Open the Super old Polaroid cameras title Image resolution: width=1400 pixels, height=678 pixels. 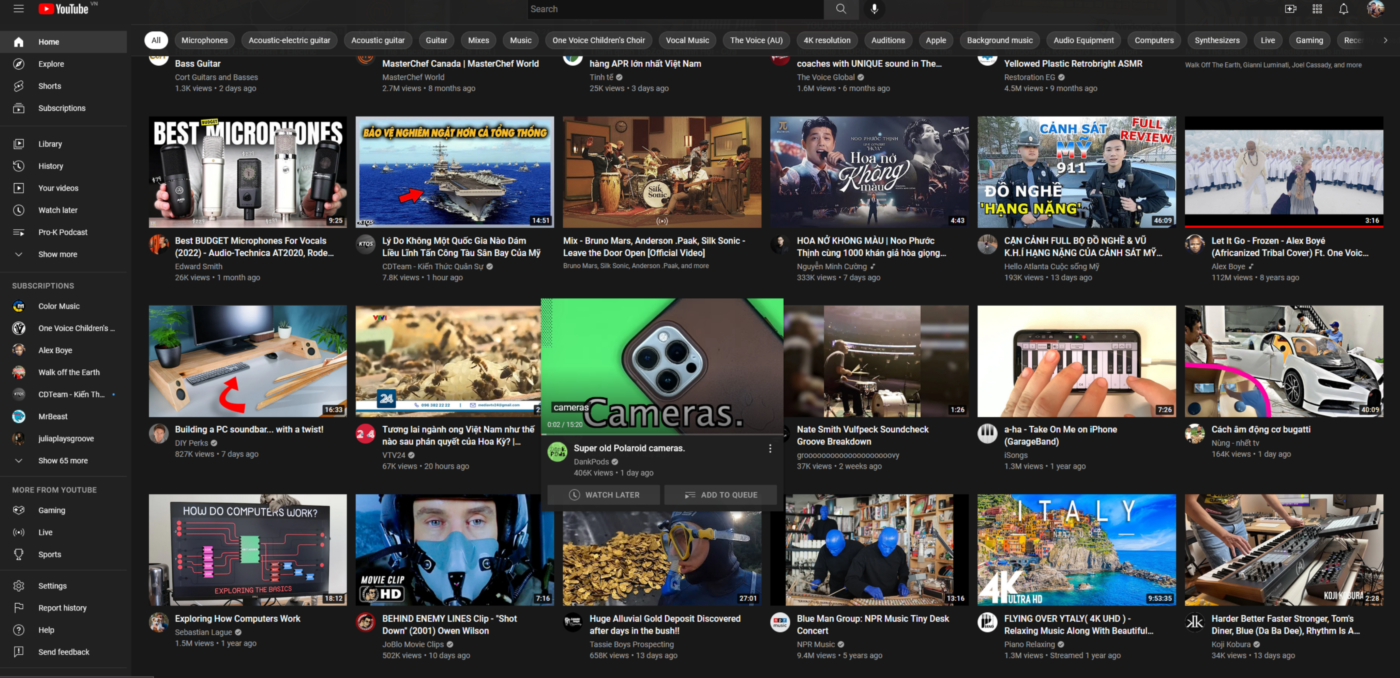[629, 448]
